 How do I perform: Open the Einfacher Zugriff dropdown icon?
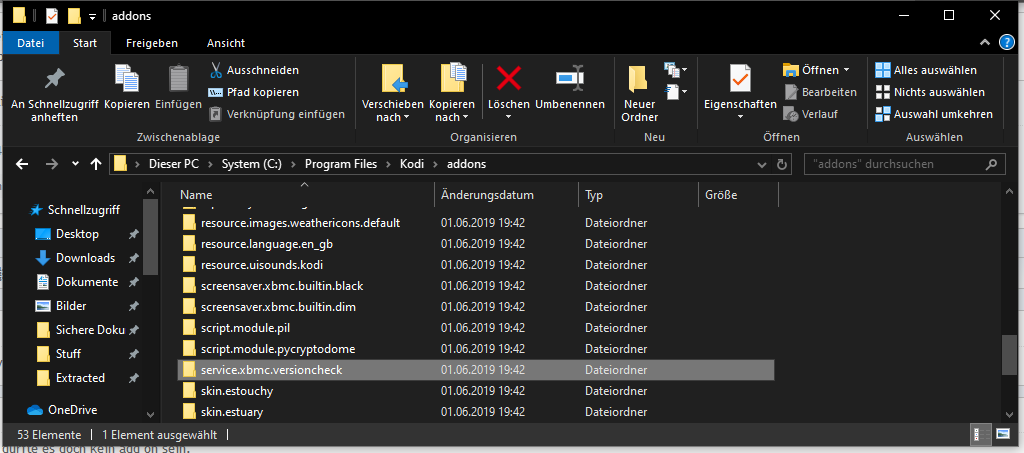[x=675, y=91]
